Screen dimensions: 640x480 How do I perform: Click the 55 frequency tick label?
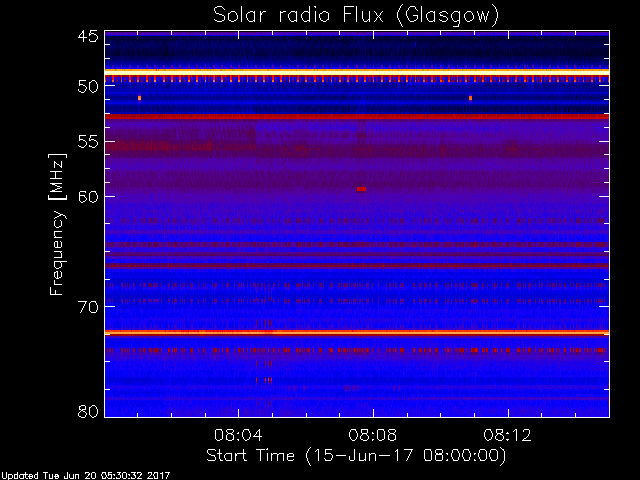(x=88, y=142)
